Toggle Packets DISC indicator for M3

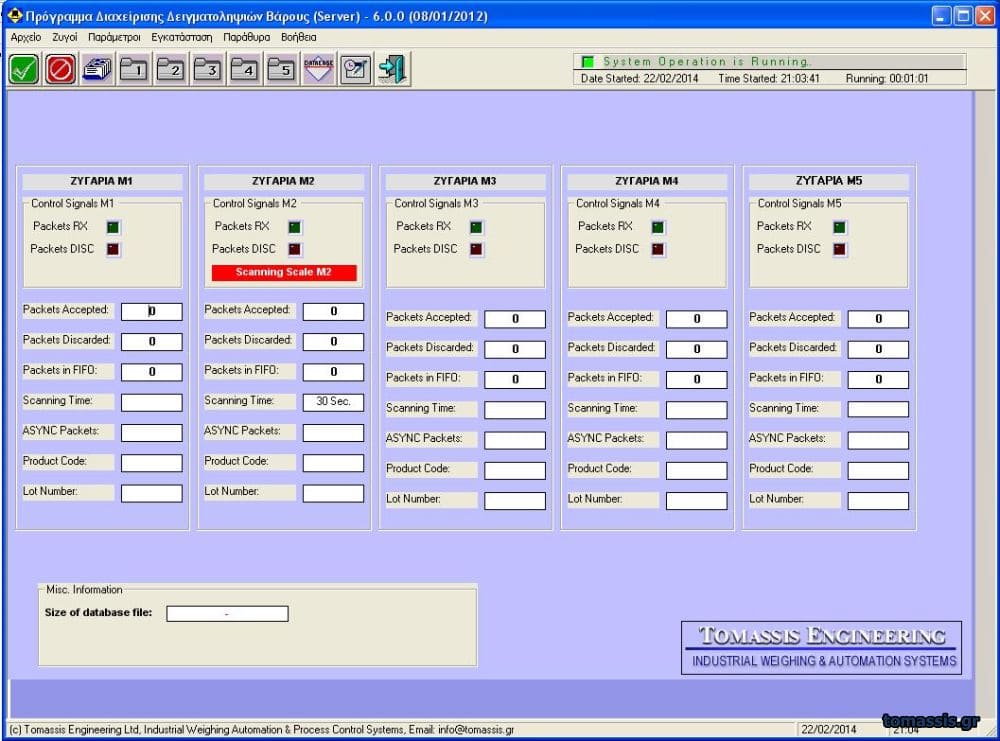click(x=476, y=249)
